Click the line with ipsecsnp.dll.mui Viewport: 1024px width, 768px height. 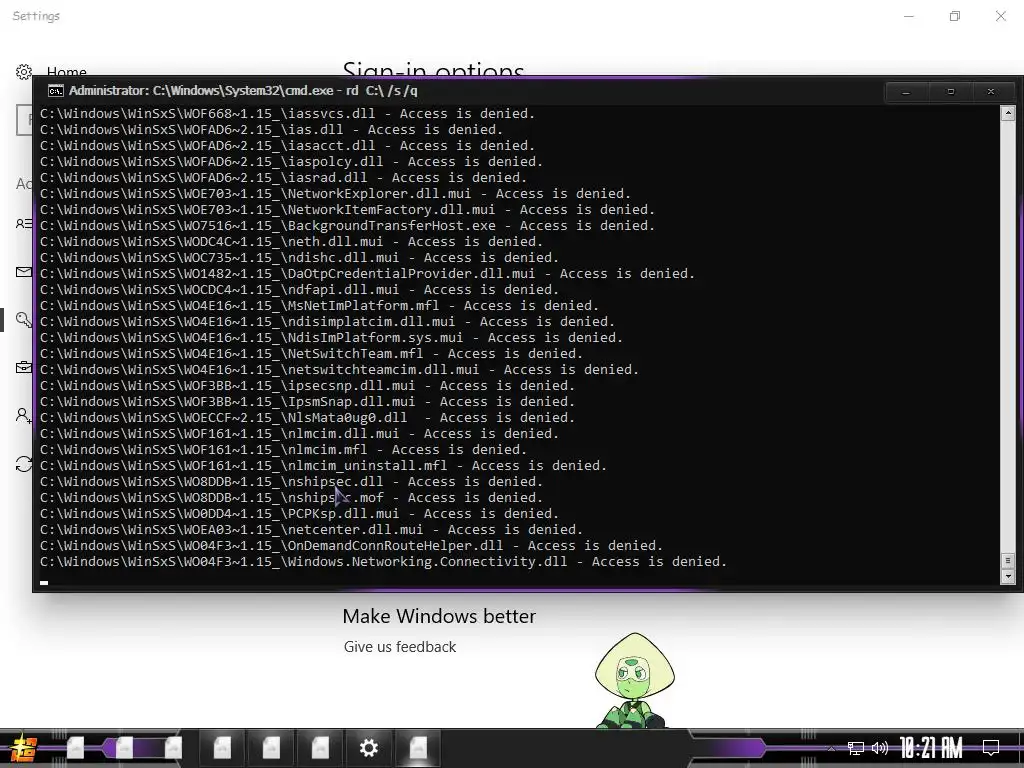(x=308, y=385)
